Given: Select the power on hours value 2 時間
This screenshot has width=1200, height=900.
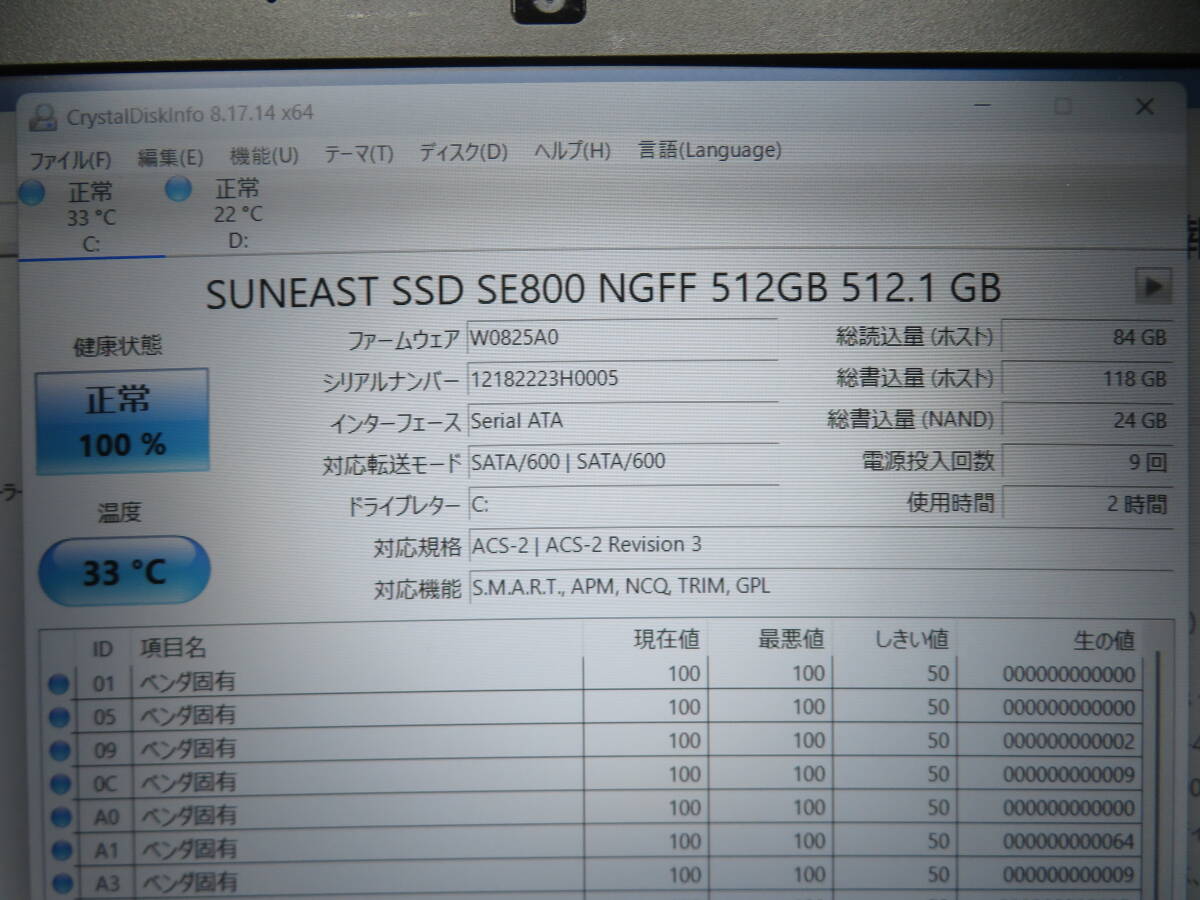Looking at the screenshot, I should (1086, 503).
